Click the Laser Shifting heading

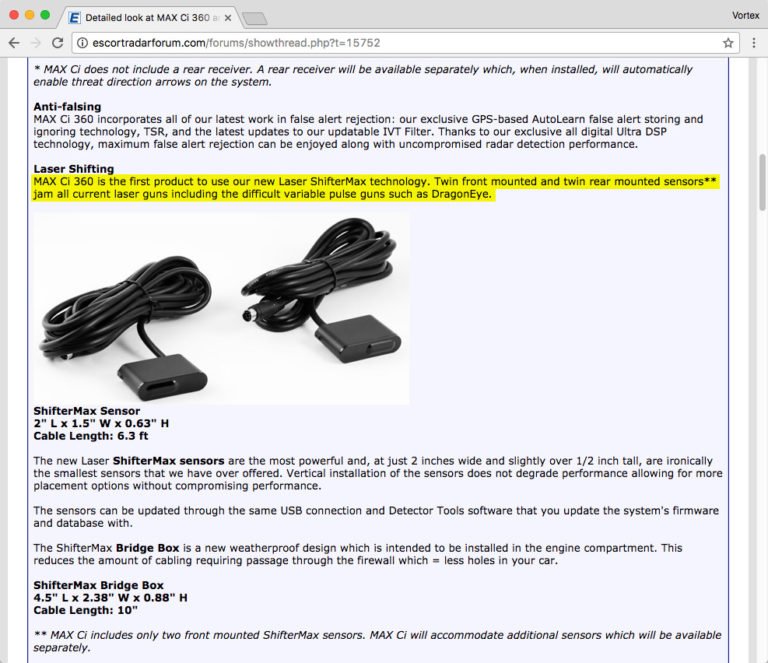(73, 169)
